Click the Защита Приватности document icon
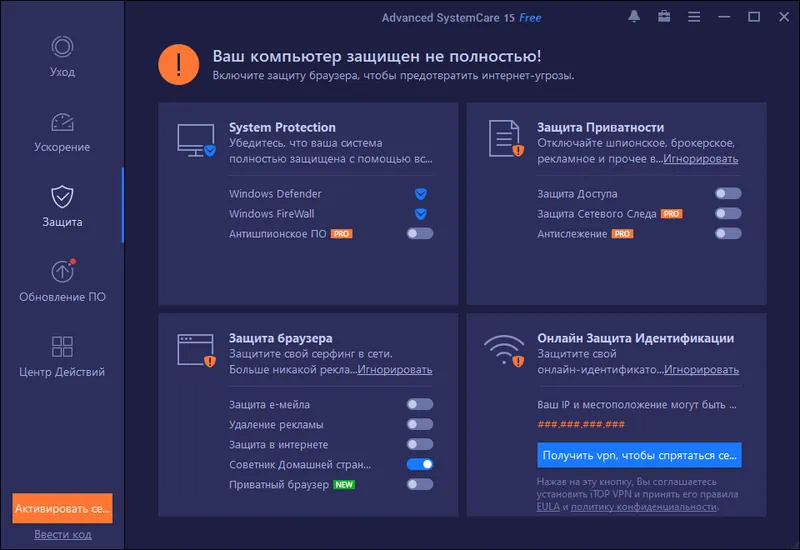 click(506, 139)
